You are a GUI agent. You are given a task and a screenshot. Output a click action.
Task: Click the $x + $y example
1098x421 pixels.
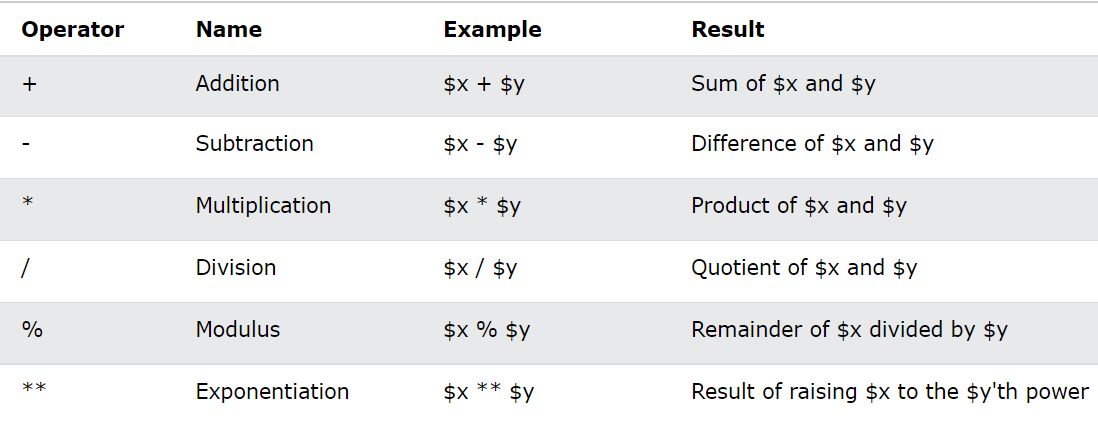click(482, 85)
